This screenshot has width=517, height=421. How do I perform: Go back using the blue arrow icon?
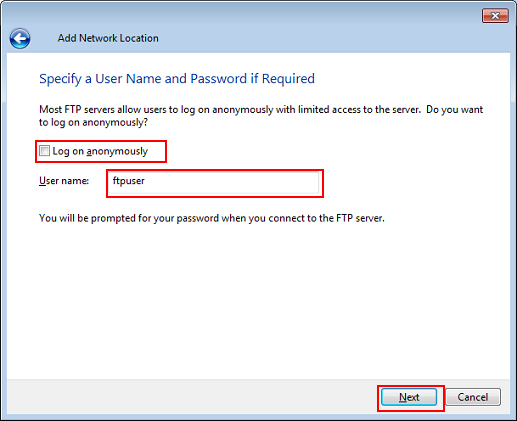pyautogui.click(x=20, y=38)
